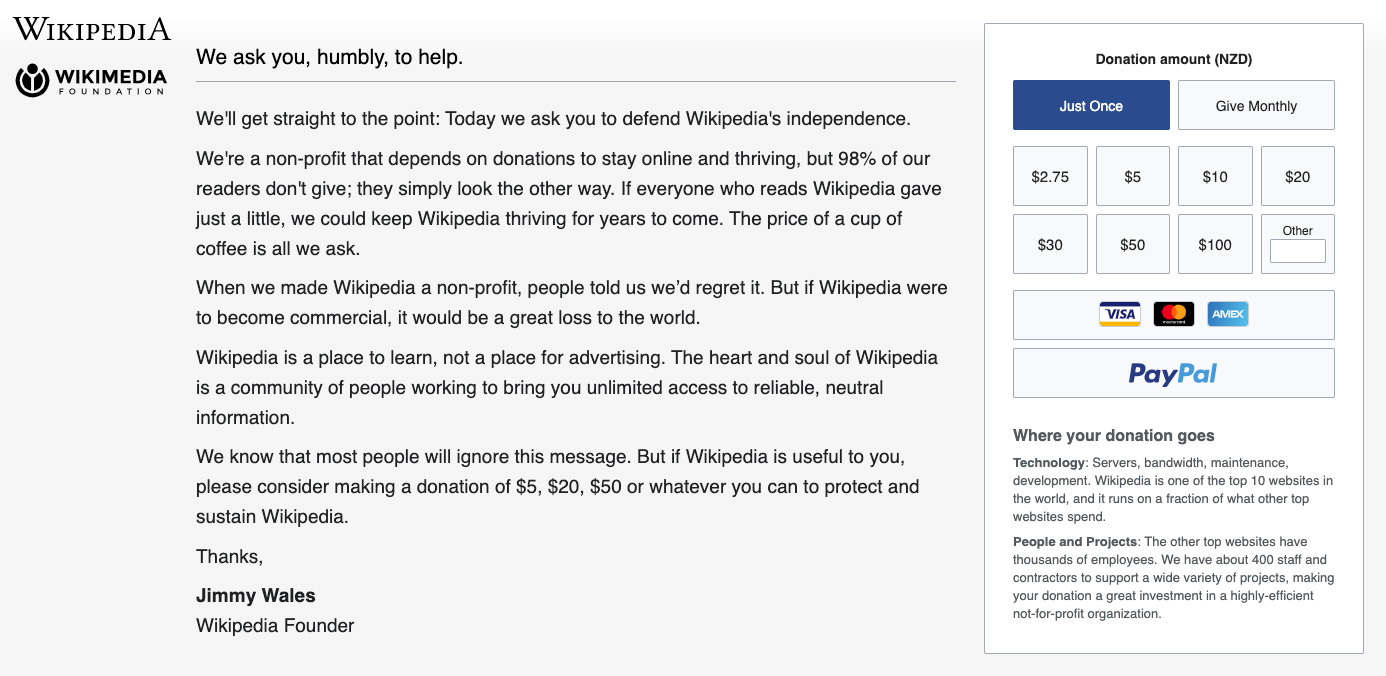
Task: Select the $30 donation amount
Action: tap(1050, 243)
